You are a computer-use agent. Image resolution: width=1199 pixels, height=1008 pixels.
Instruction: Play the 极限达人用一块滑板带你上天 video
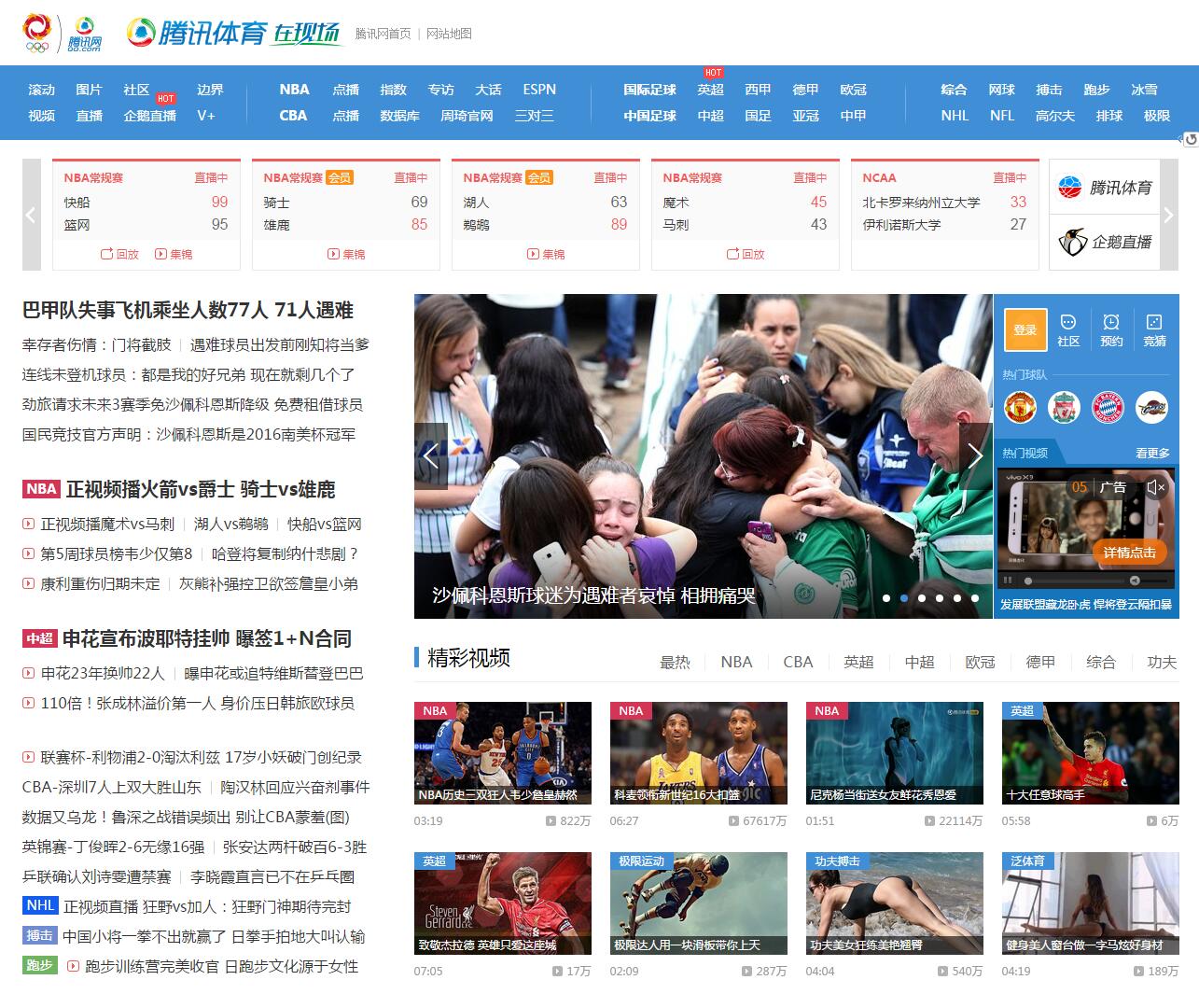pyautogui.click(x=699, y=903)
